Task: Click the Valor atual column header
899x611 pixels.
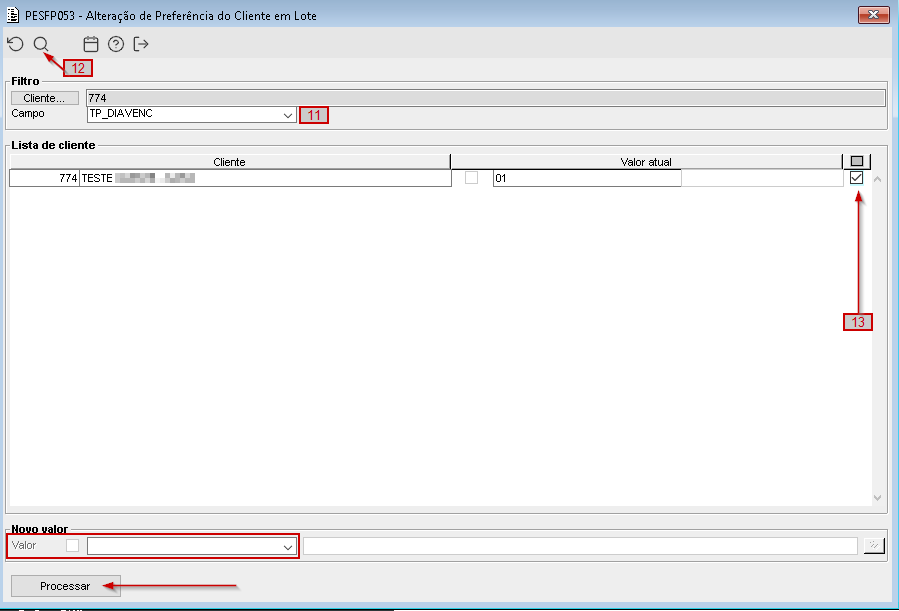Action: 646,162
